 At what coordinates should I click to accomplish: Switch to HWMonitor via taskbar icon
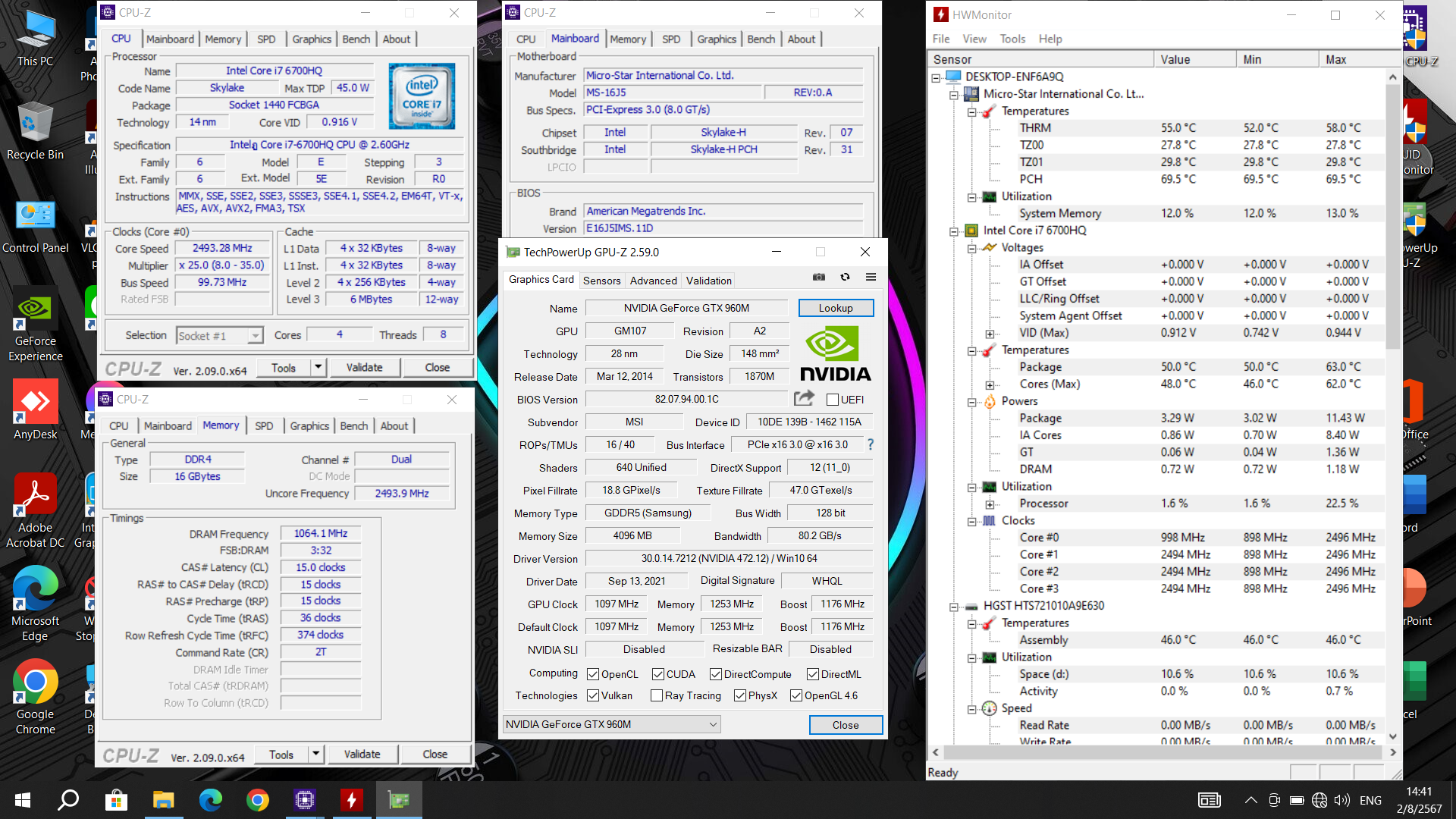(351, 800)
